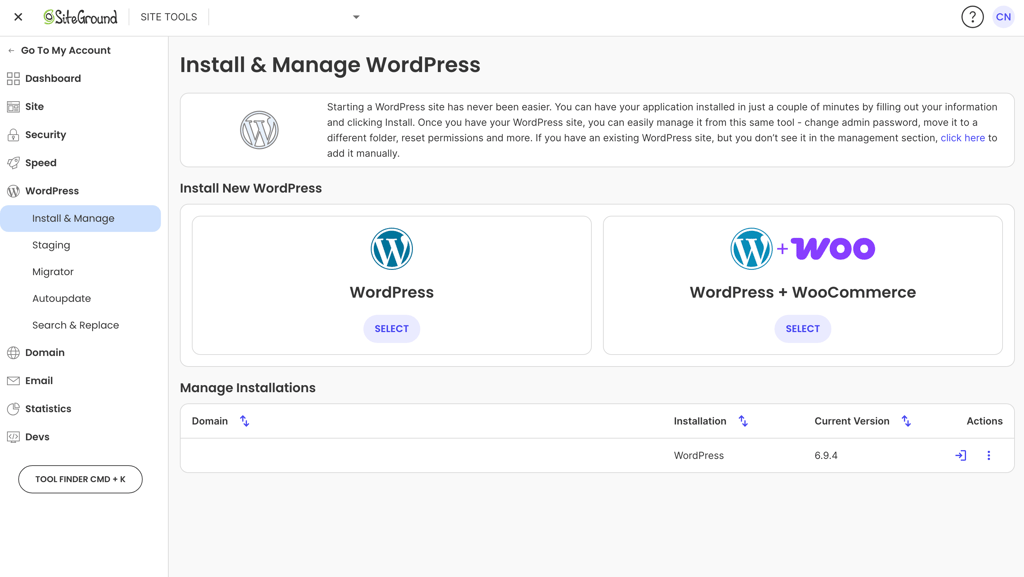Select the WordPress + WooCommerce option
The width and height of the screenshot is (1024, 577).
[x=803, y=328]
